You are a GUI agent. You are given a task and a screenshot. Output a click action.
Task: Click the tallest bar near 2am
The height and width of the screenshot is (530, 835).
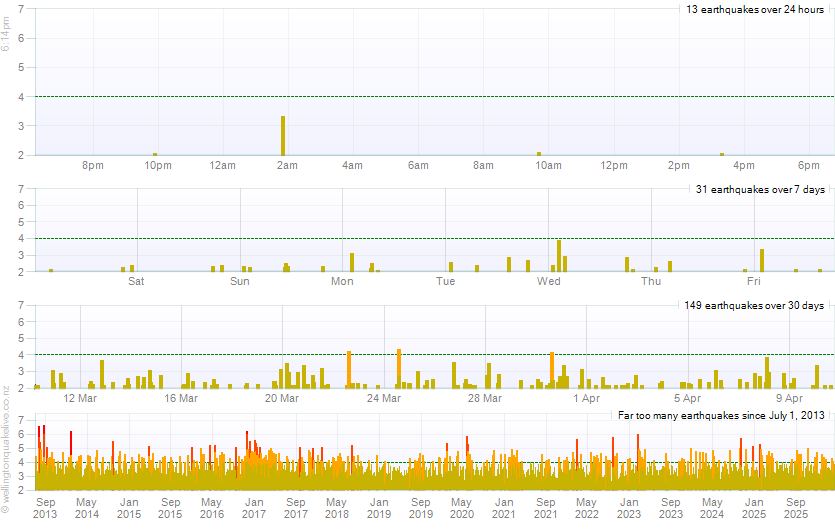point(283,135)
